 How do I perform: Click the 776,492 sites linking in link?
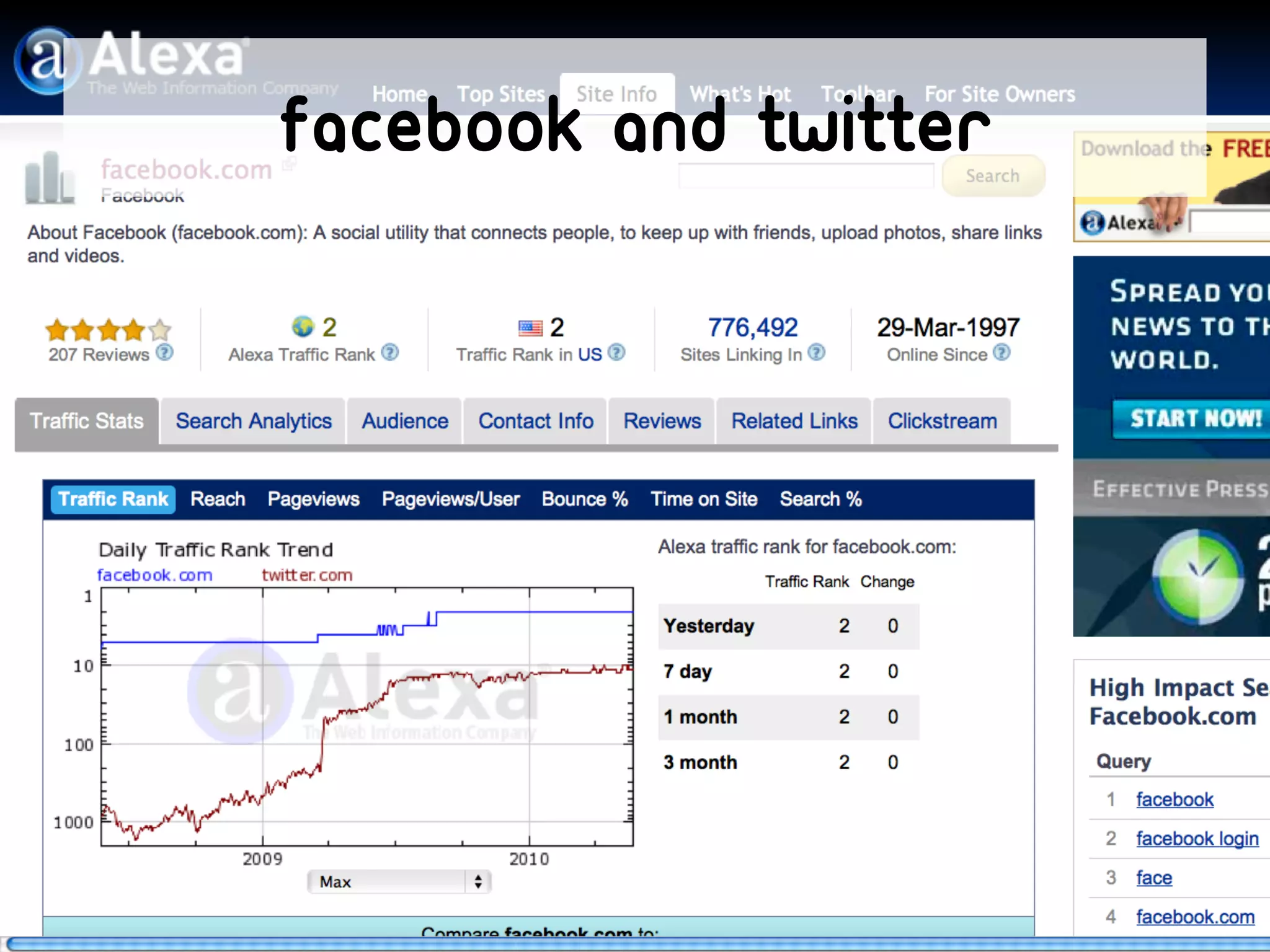click(x=753, y=327)
